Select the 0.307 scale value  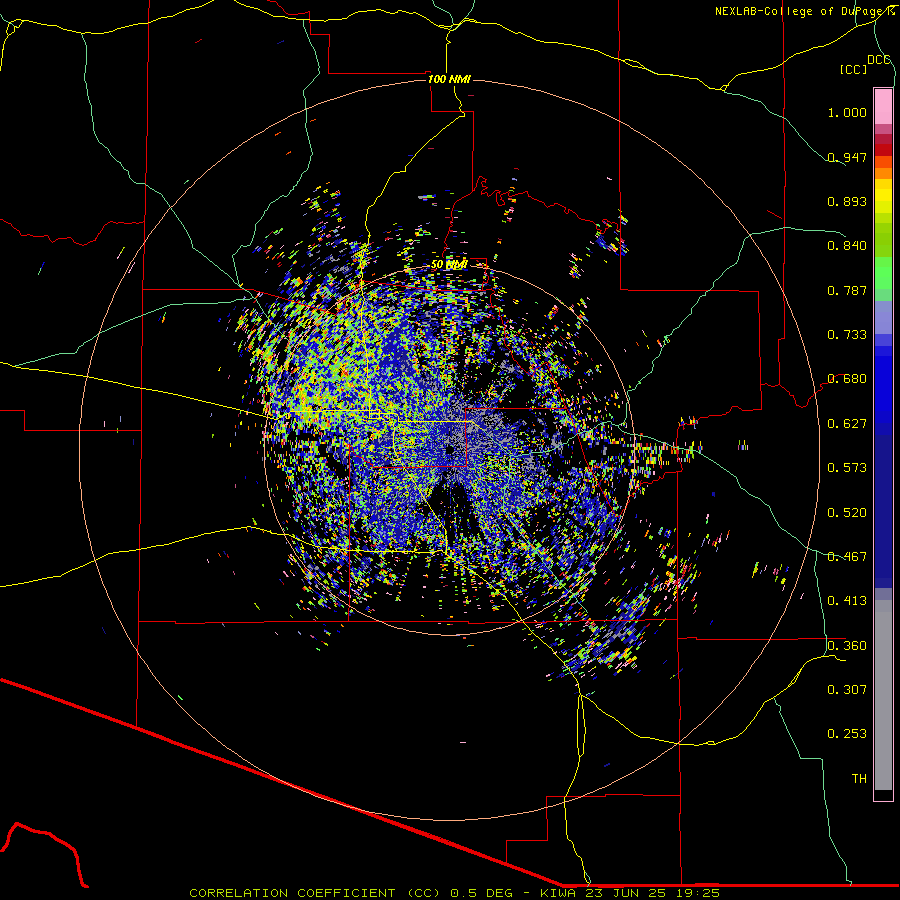[847, 690]
